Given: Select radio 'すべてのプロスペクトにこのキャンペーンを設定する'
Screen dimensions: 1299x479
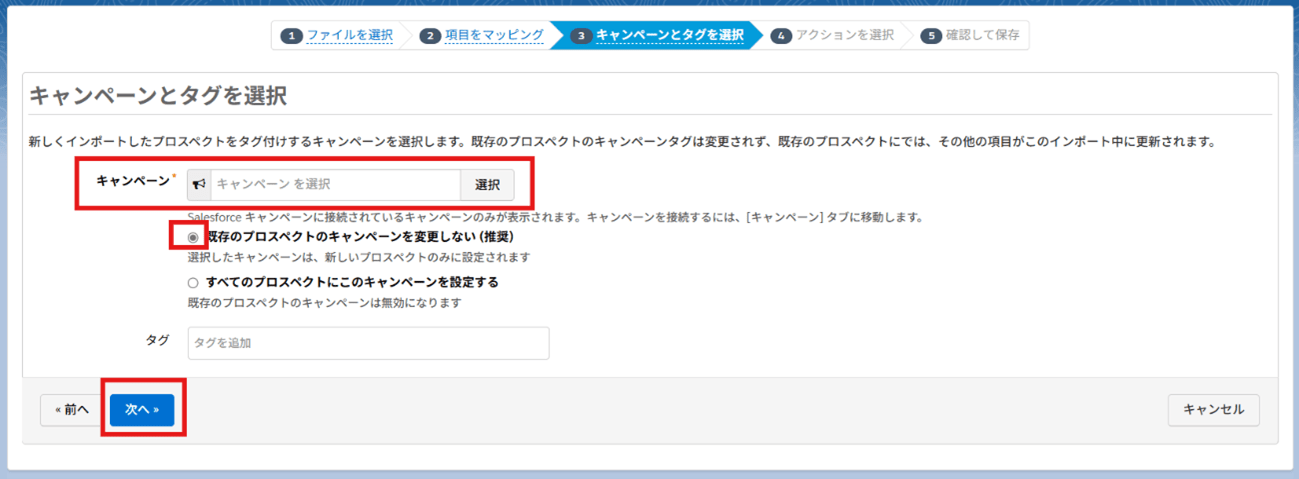Looking at the screenshot, I should coord(193,283).
